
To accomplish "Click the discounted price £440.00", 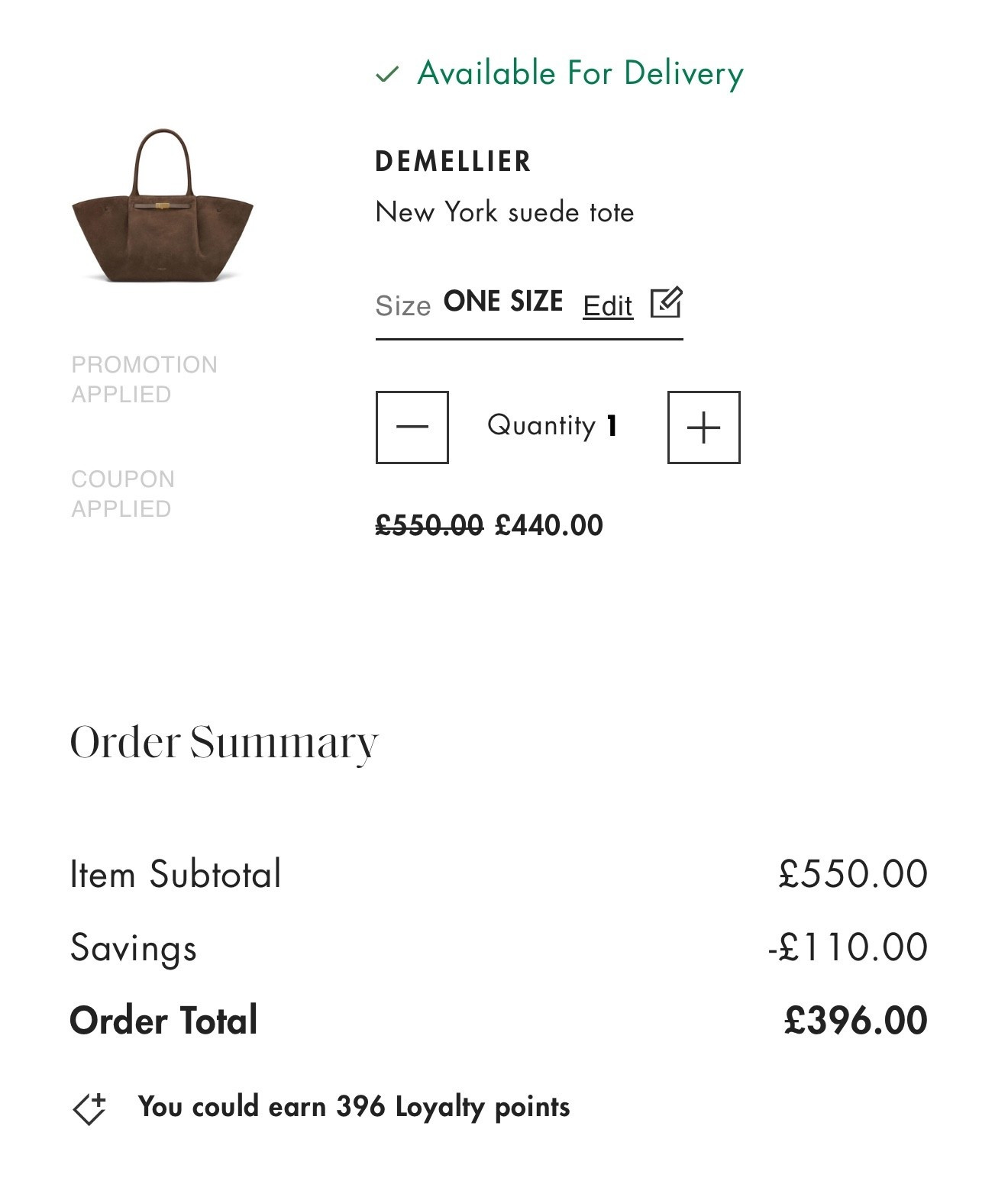I will point(548,525).
